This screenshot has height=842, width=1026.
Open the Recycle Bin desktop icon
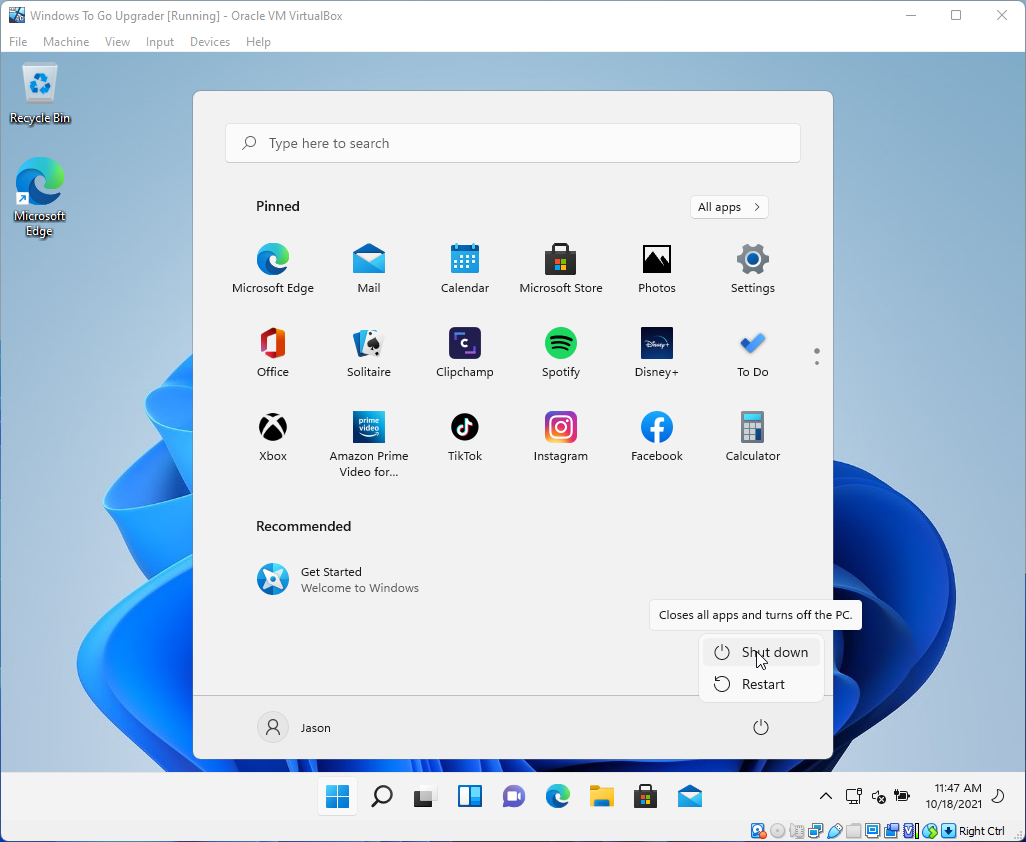pyautogui.click(x=40, y=94)
